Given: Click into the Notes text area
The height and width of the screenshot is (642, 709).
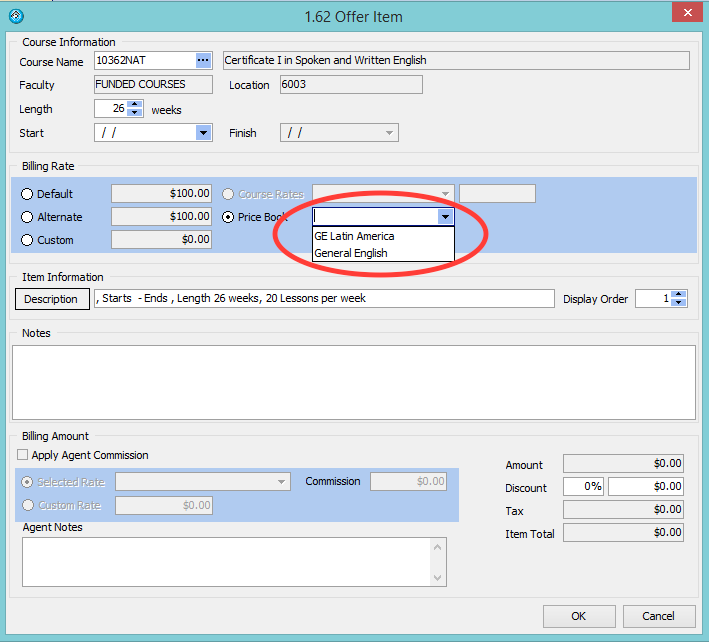Looking at the screenshot, I should tap(353, 382).
